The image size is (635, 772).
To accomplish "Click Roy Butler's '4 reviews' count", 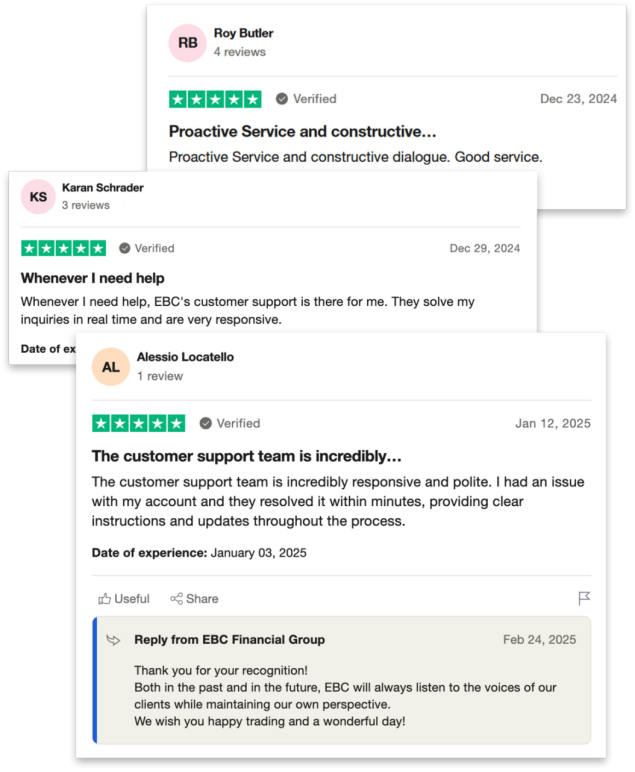I will pos(240,52).
